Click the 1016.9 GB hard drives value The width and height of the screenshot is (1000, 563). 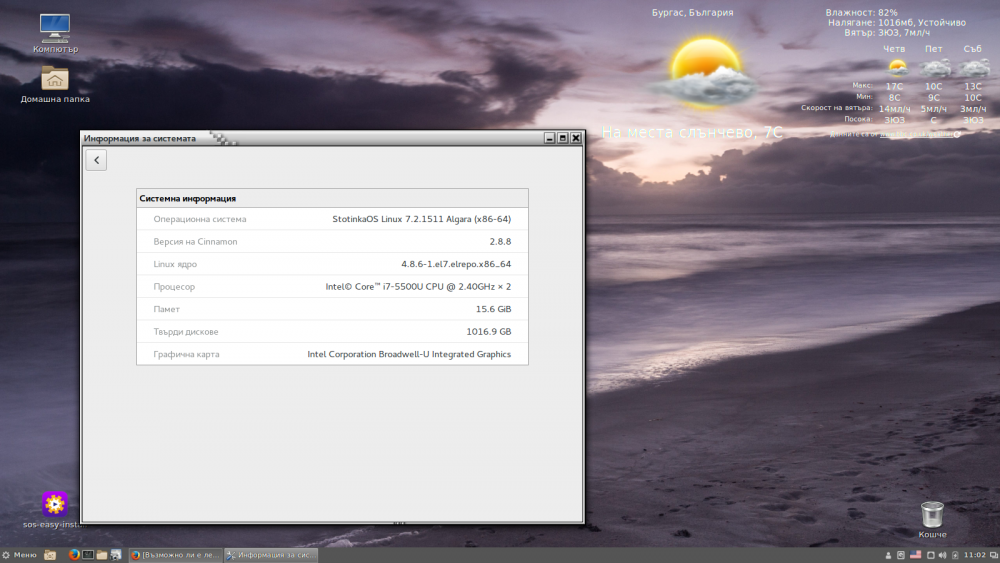point(489,332)
